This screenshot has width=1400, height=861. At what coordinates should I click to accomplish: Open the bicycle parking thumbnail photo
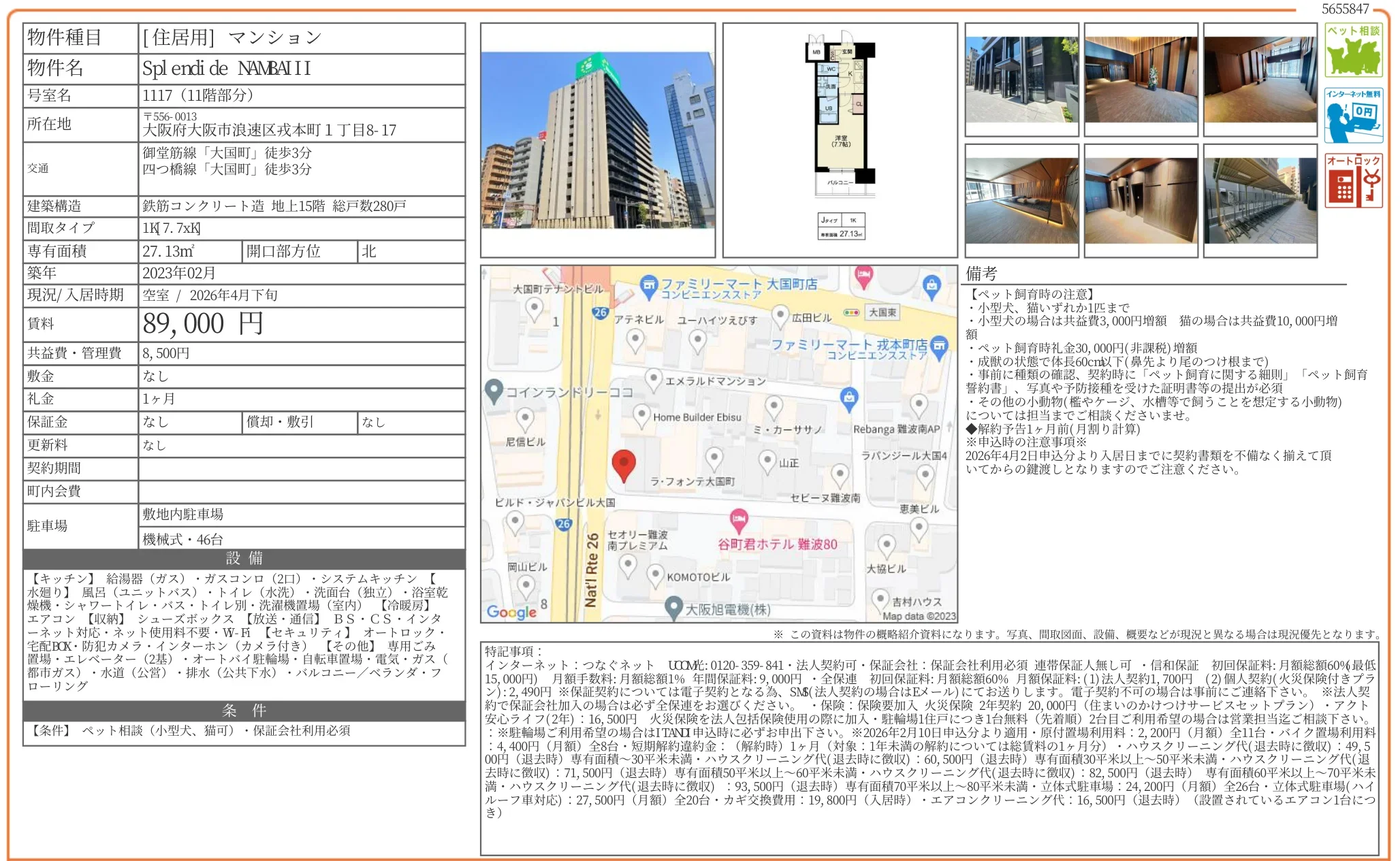pos(1260,200)
